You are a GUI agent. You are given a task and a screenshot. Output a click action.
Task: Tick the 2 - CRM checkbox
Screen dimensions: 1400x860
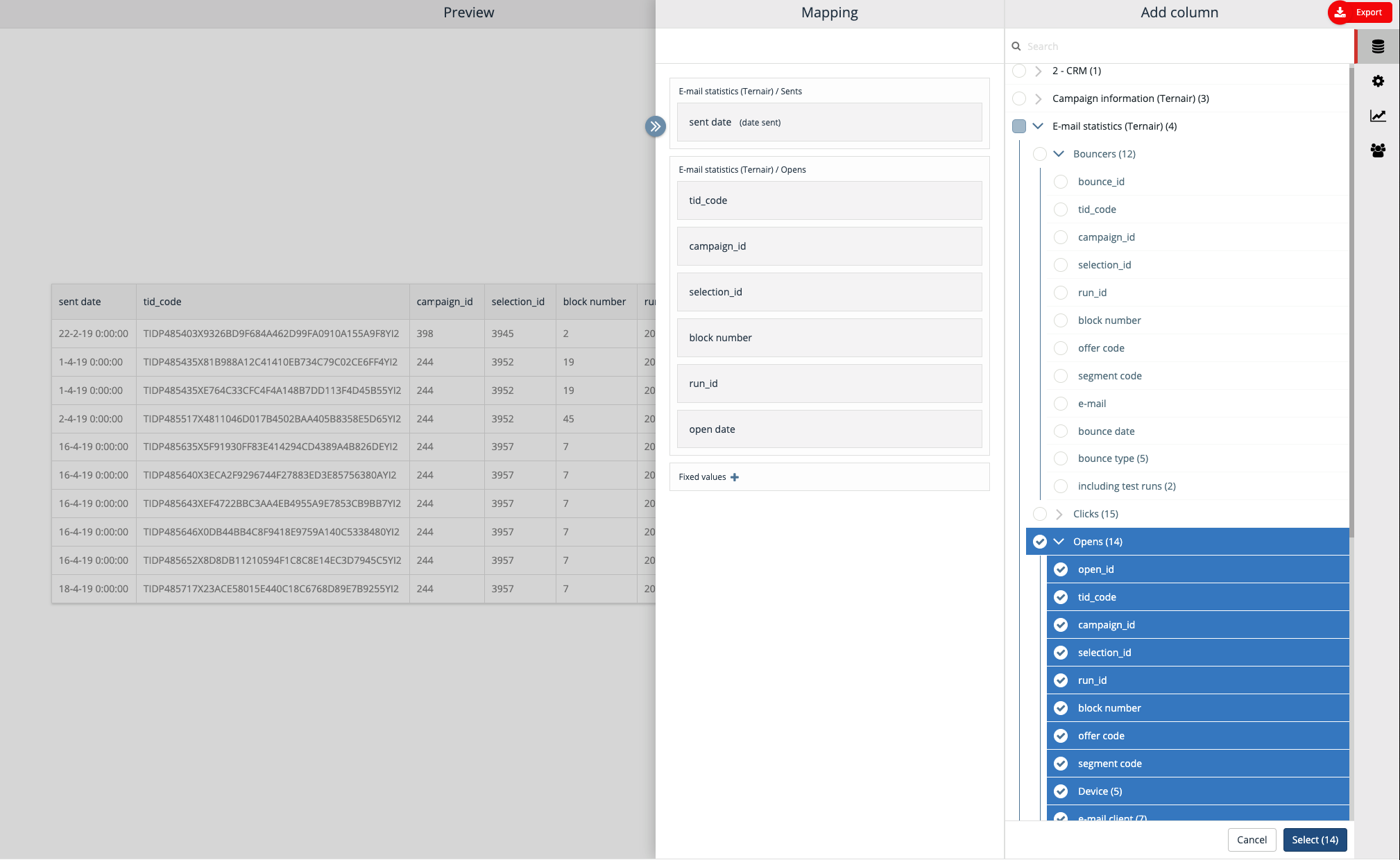[1019, 71]
